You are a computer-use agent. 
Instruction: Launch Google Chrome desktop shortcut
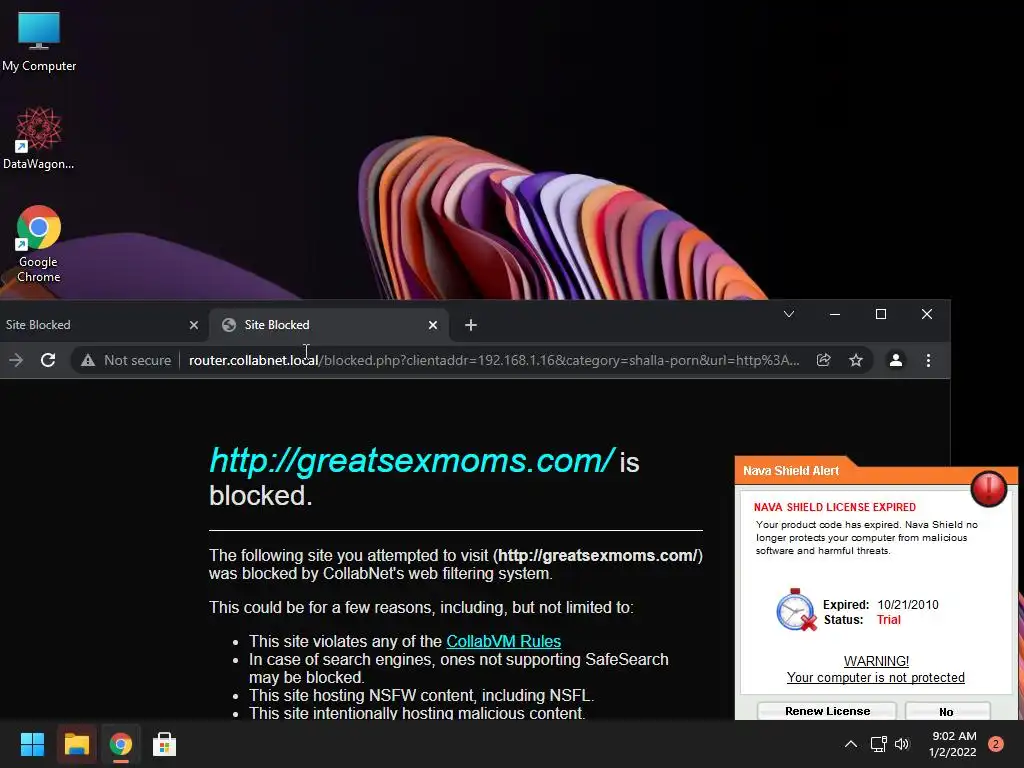39,244
